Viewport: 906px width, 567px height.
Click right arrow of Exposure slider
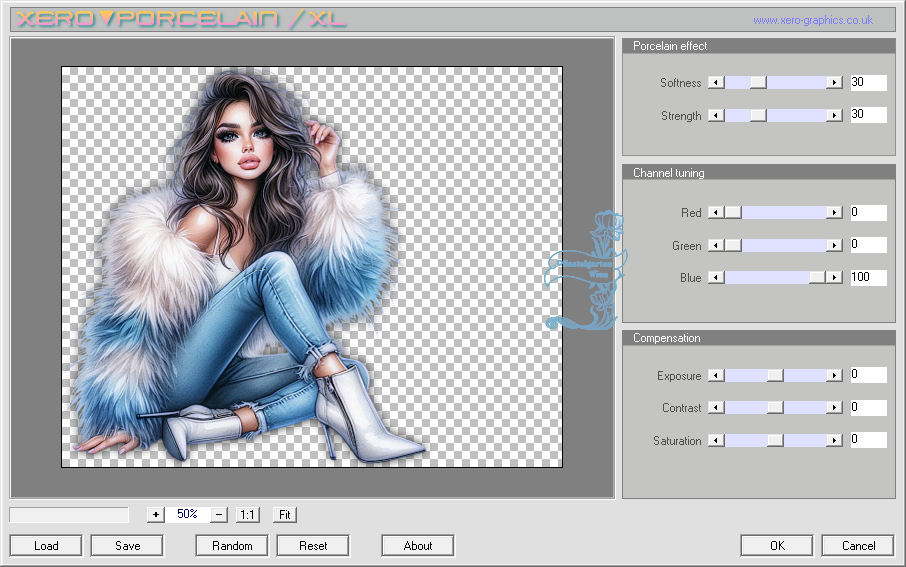coord(834,376)
